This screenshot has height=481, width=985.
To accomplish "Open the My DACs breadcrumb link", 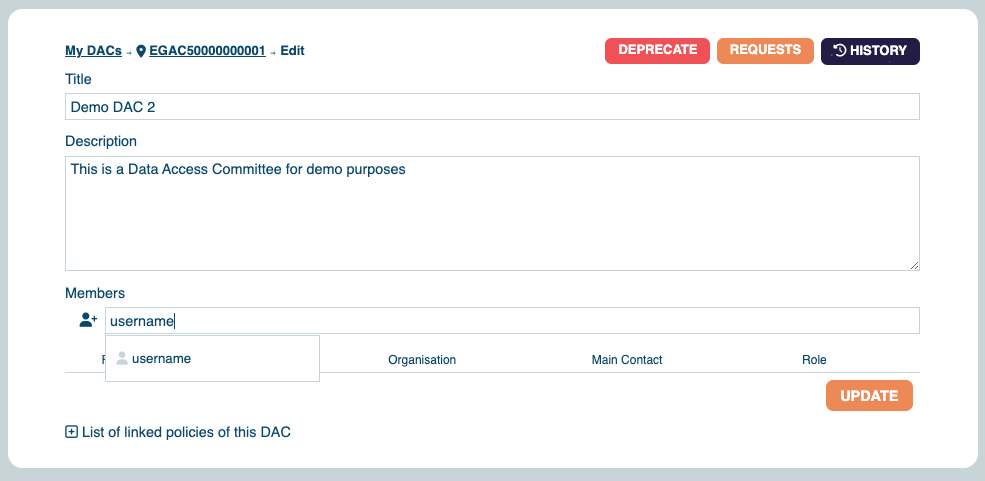I will click(93, 51).
